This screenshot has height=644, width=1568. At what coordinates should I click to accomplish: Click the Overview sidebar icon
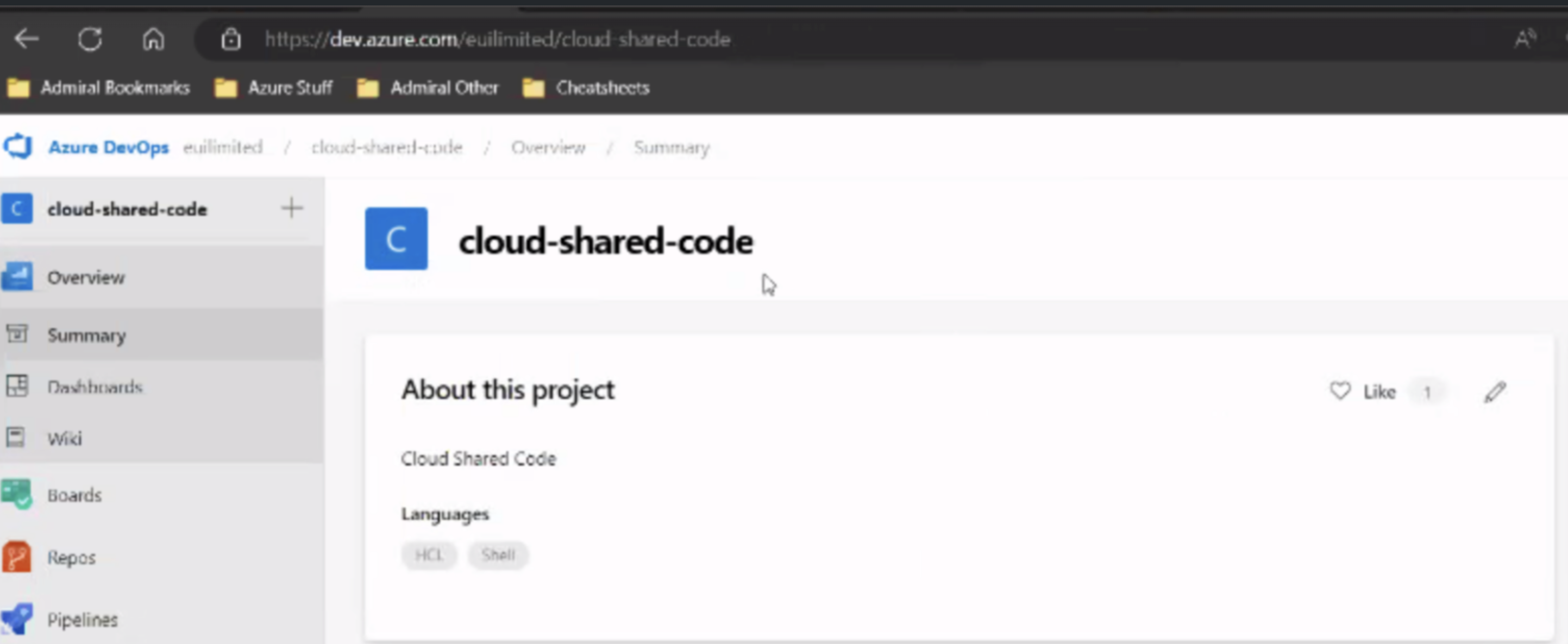[x=16, y=277]
